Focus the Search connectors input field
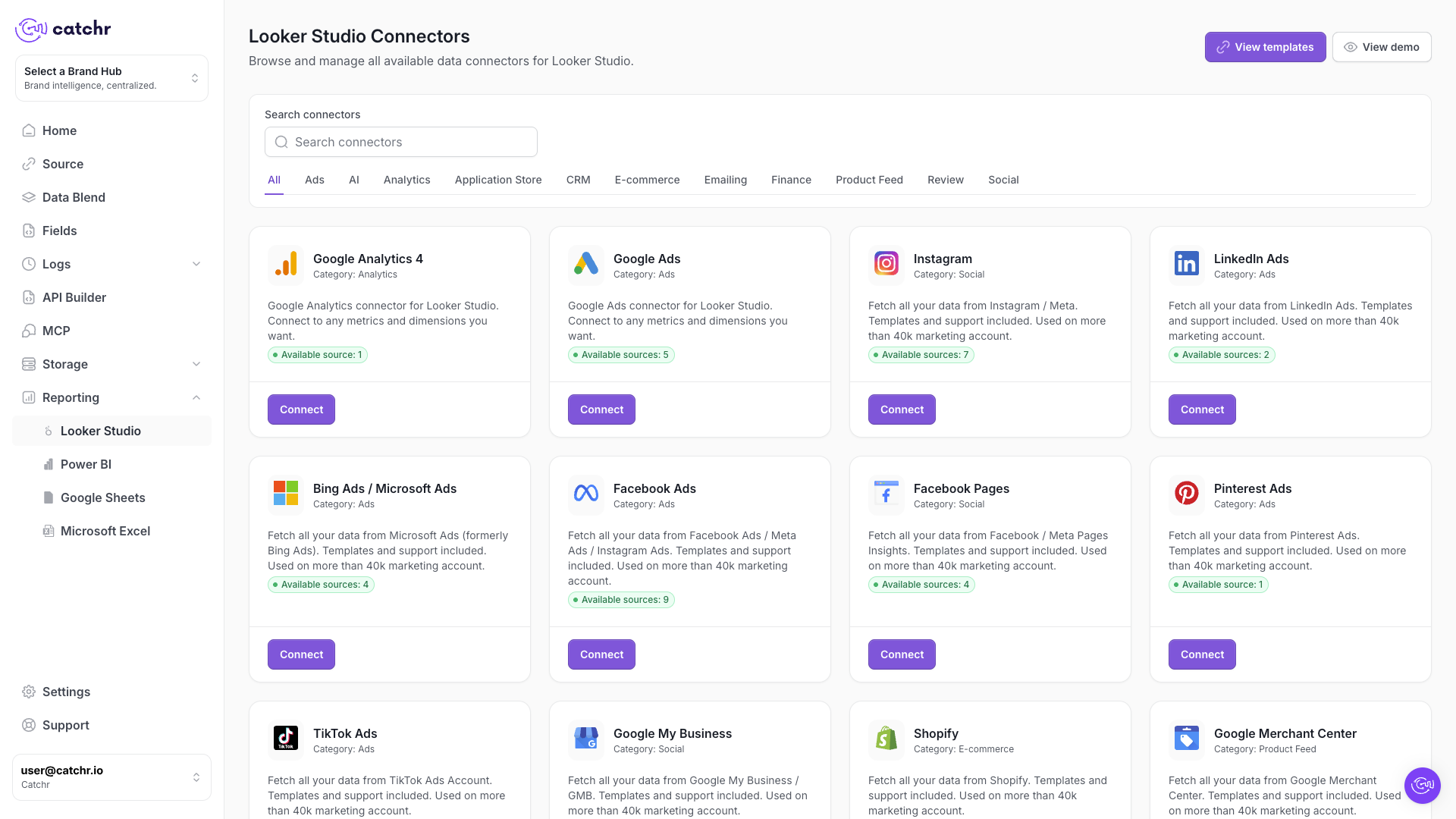This screenshot has width=1456, height=819. pyautogui.click(x=401, y=142)
